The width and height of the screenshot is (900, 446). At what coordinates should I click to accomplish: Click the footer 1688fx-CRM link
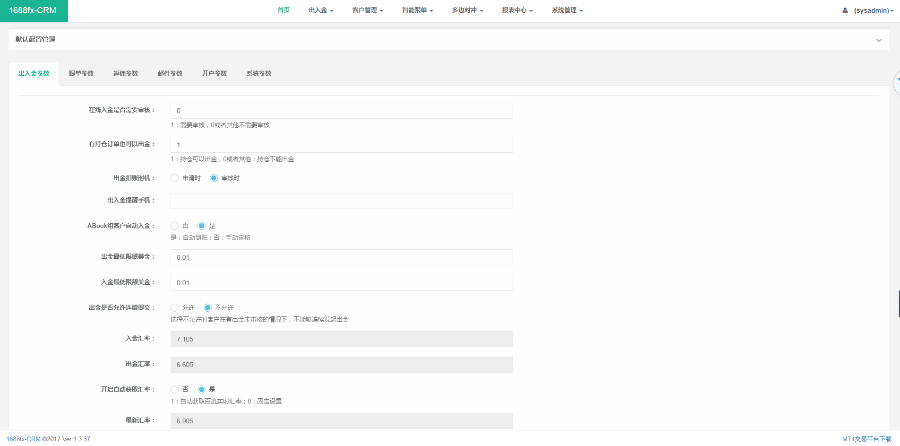tap(23, 439)
